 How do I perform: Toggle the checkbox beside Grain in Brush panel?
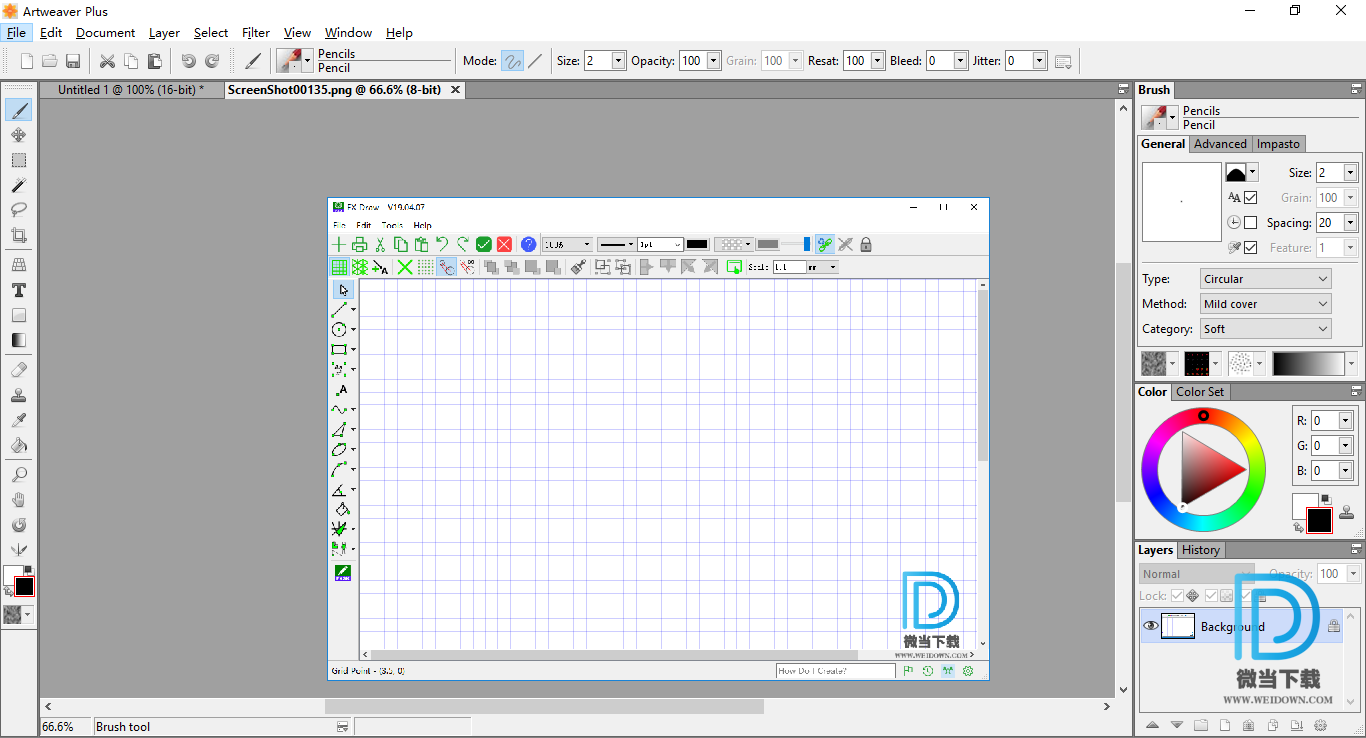click(x=1250, y=198)
